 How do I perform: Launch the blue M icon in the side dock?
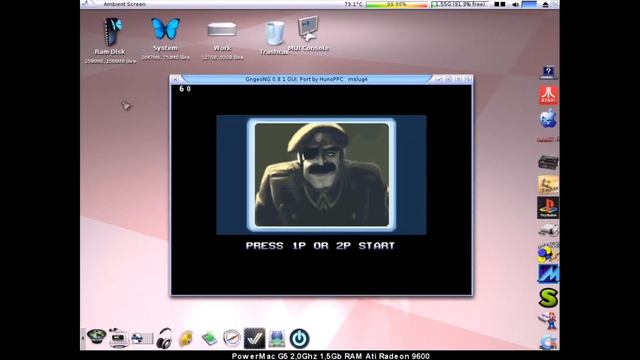548,274
